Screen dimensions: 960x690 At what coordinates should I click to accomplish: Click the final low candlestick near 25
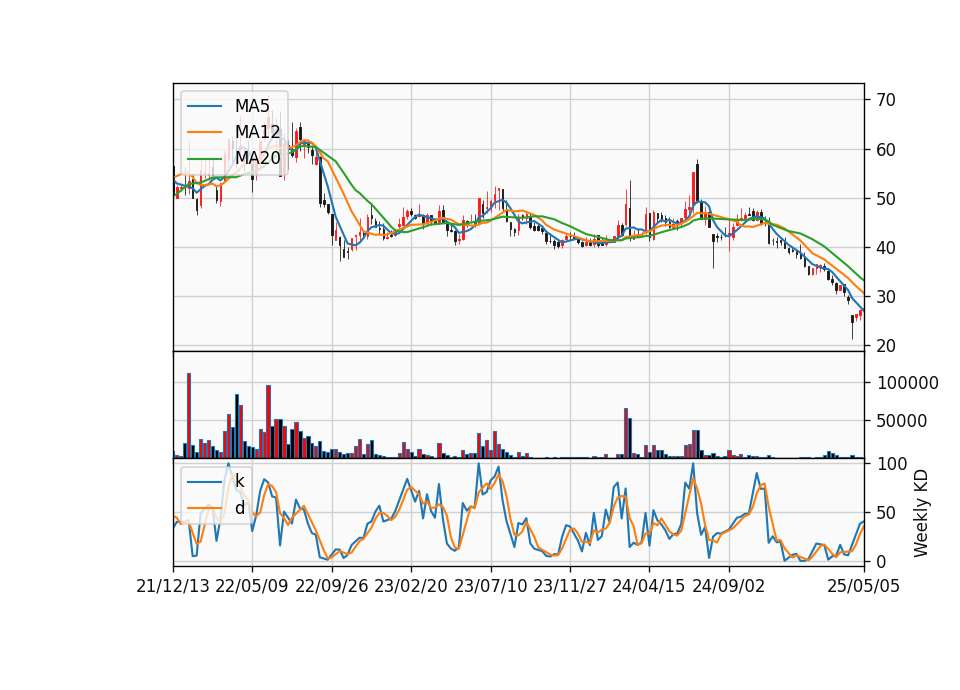[x=852, y=327]
